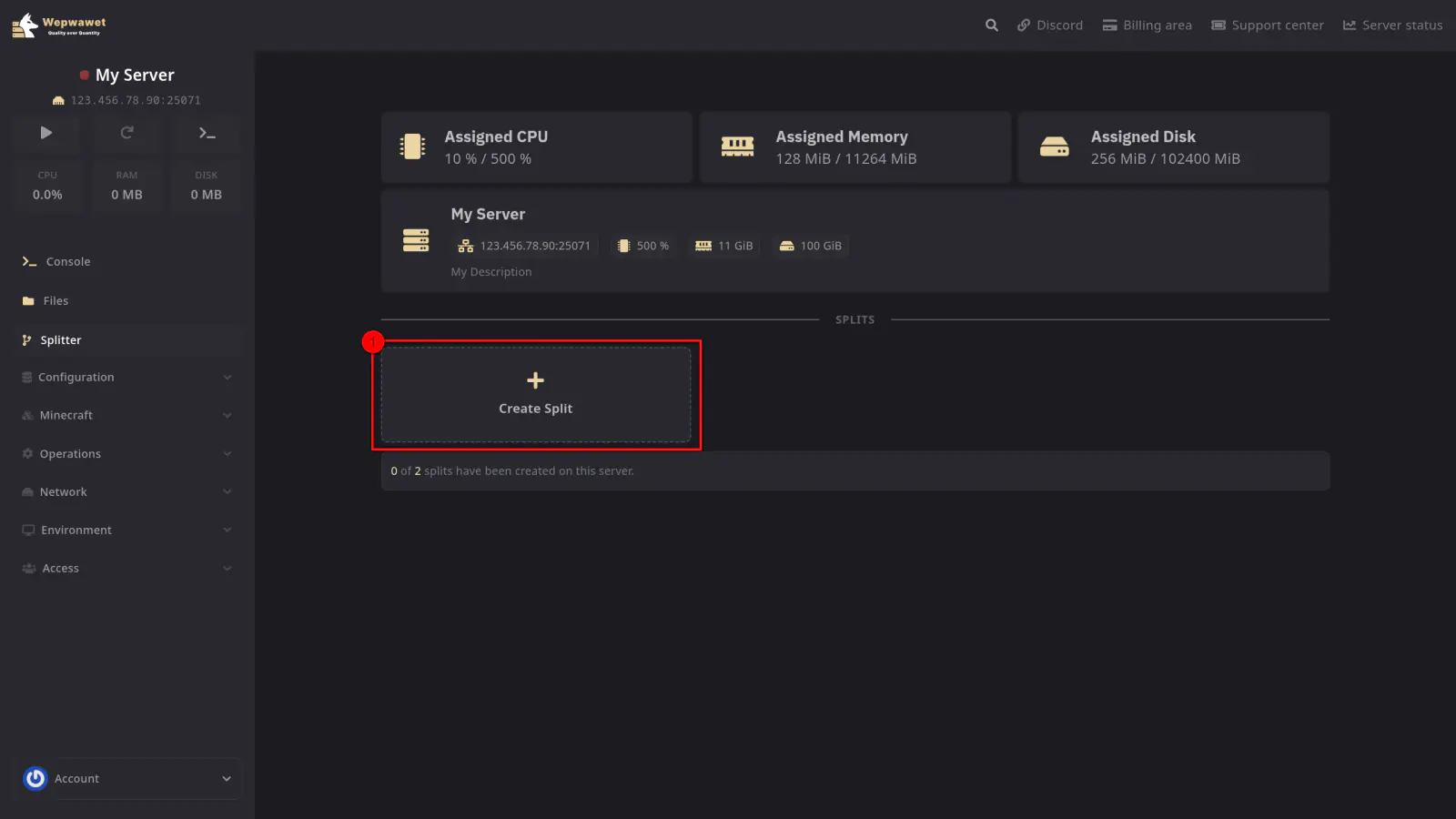Click the Account power avatar icon

click(x=35, y=779)
